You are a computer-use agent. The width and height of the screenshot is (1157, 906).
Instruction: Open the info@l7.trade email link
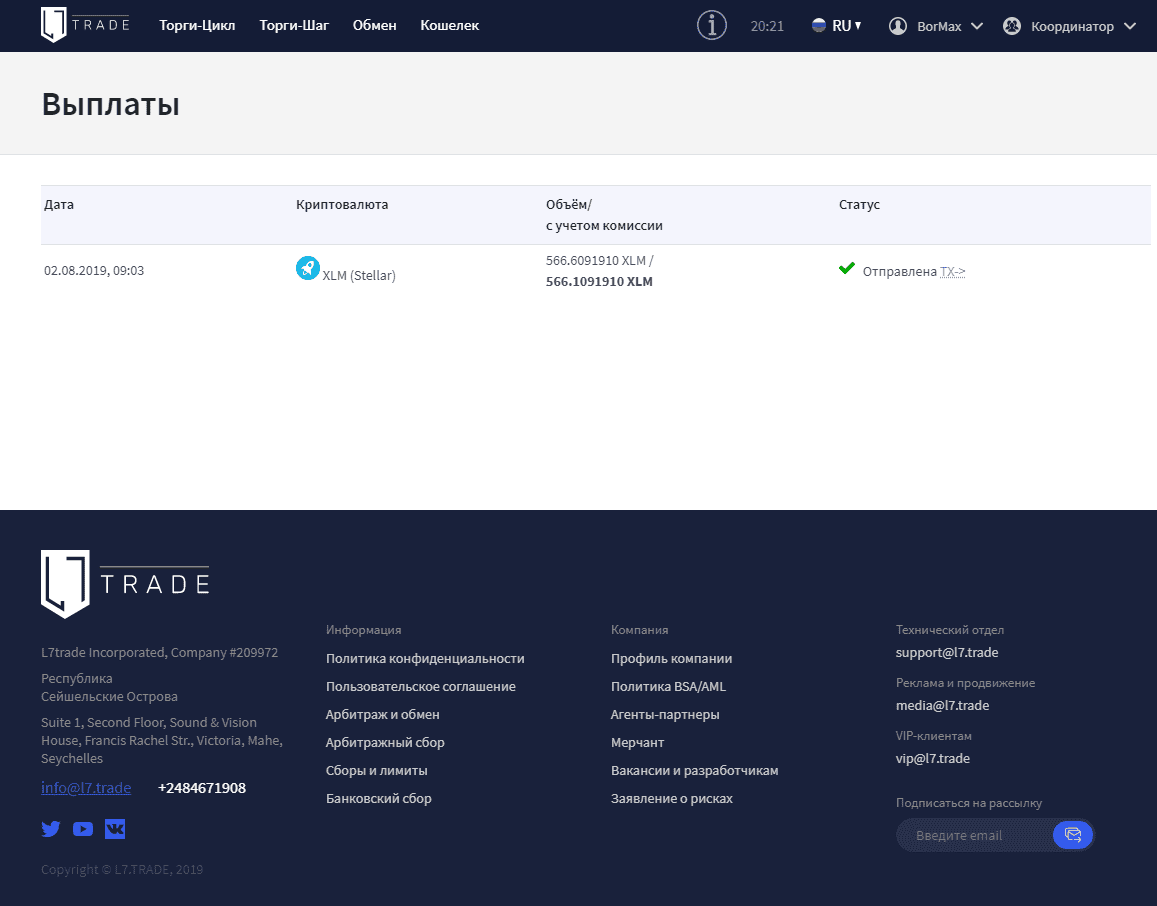point(86,787)
